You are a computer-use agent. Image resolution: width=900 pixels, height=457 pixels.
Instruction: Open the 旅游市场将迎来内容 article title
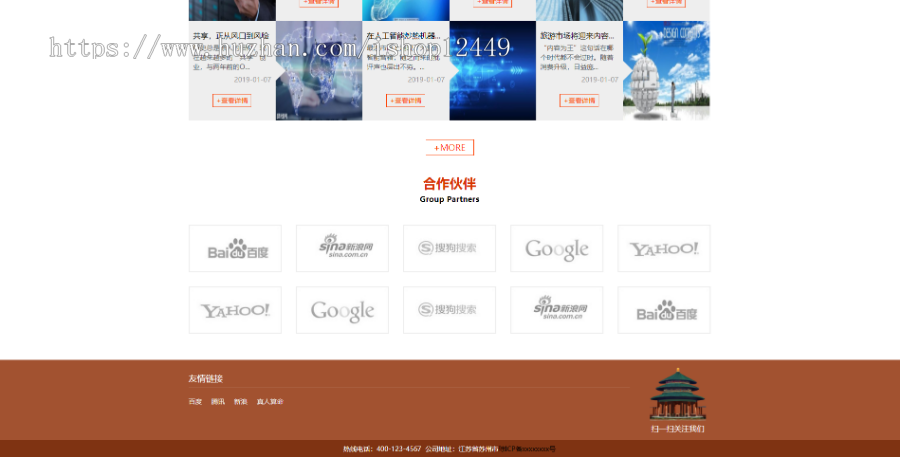point(577,36)
